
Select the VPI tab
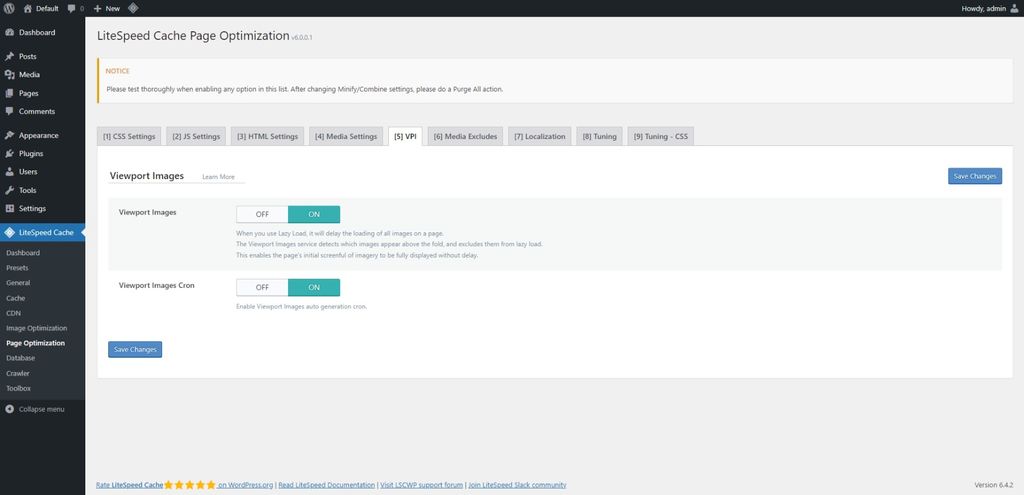(406, 136)
